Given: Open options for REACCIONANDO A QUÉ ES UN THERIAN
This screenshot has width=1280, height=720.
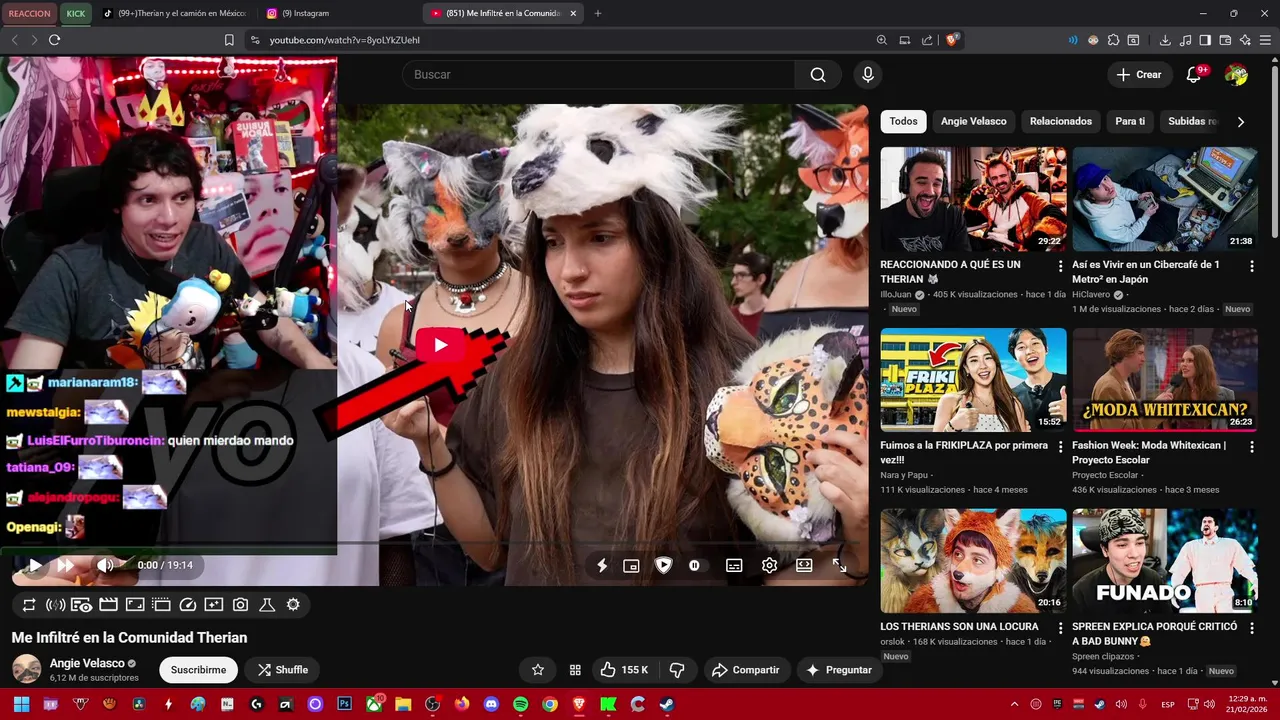Looking at the screenshot, I should pos(1060,266).
